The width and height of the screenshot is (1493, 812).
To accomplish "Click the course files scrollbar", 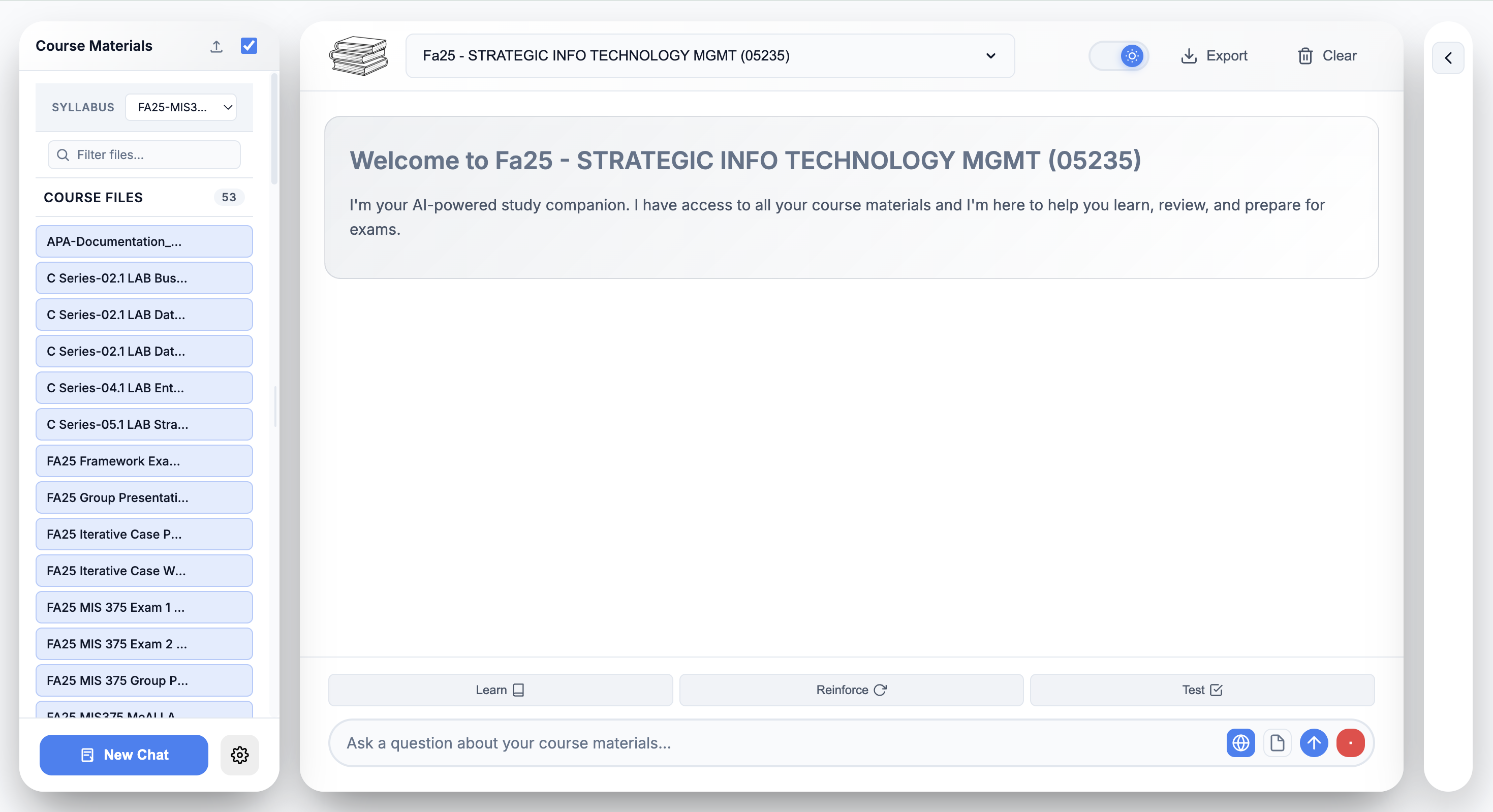I will 275,129.
